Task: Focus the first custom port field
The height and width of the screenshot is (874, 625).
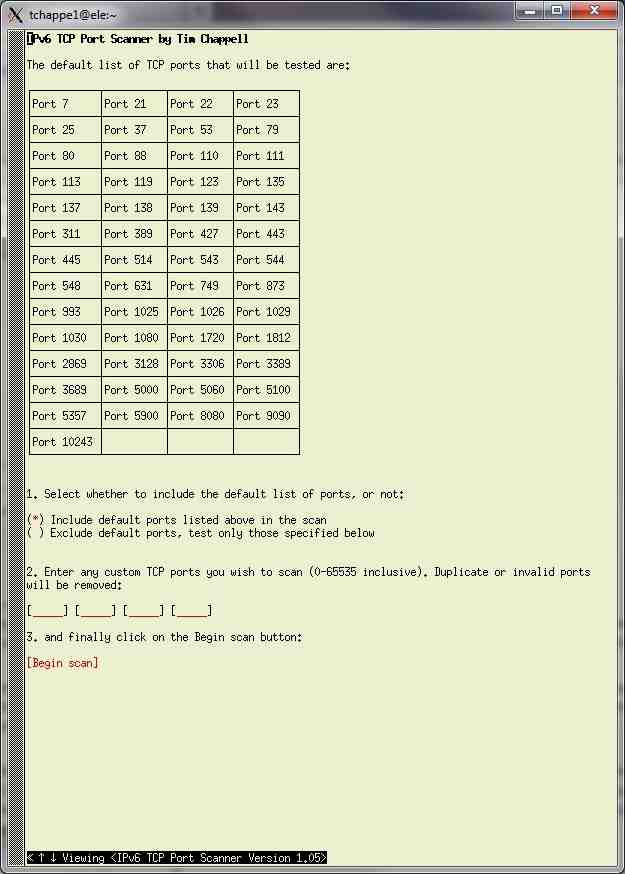Action: tap(48, 611)
